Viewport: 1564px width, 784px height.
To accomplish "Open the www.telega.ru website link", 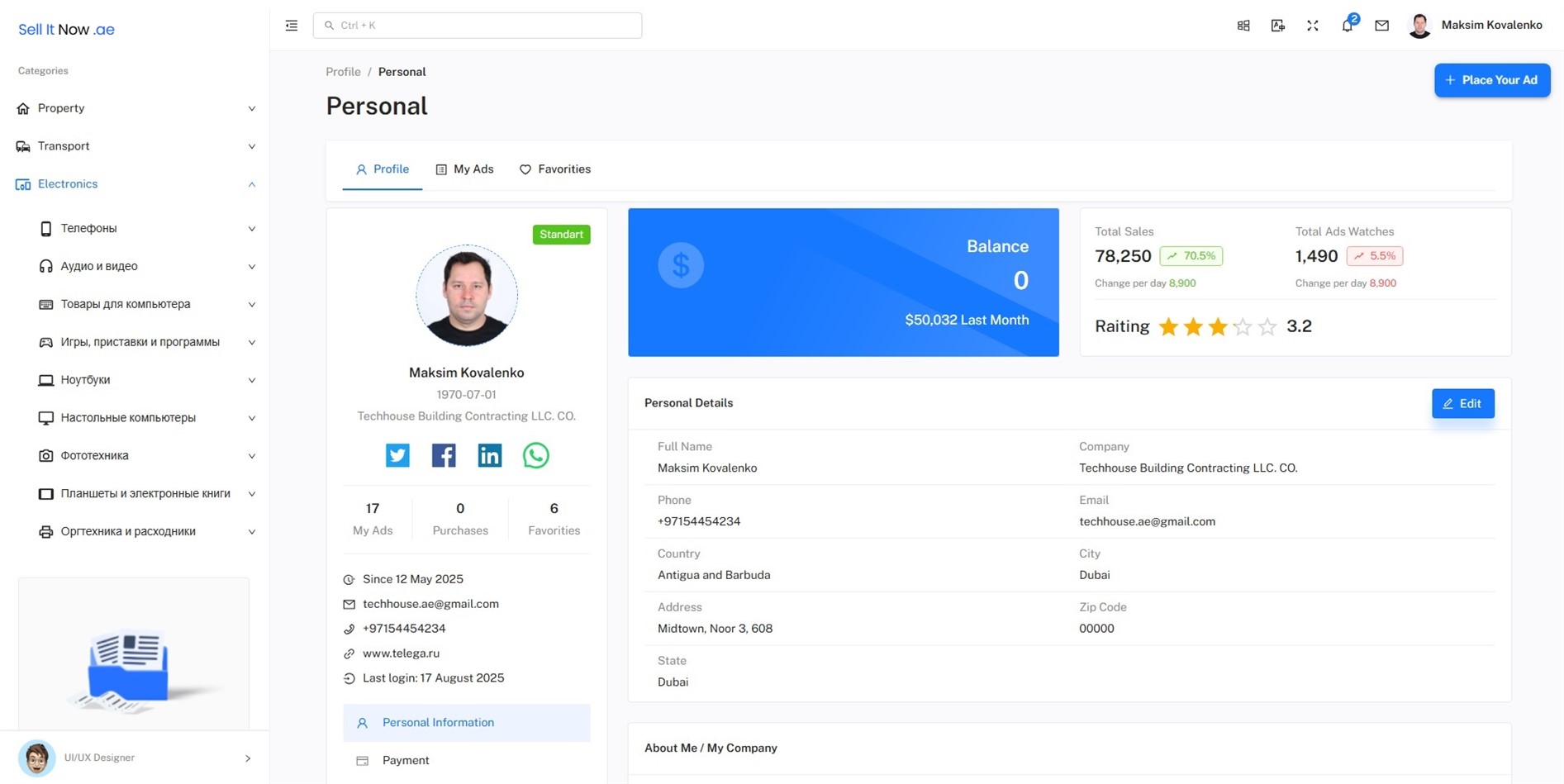I will pyautogui.click(x=401, y=653).
